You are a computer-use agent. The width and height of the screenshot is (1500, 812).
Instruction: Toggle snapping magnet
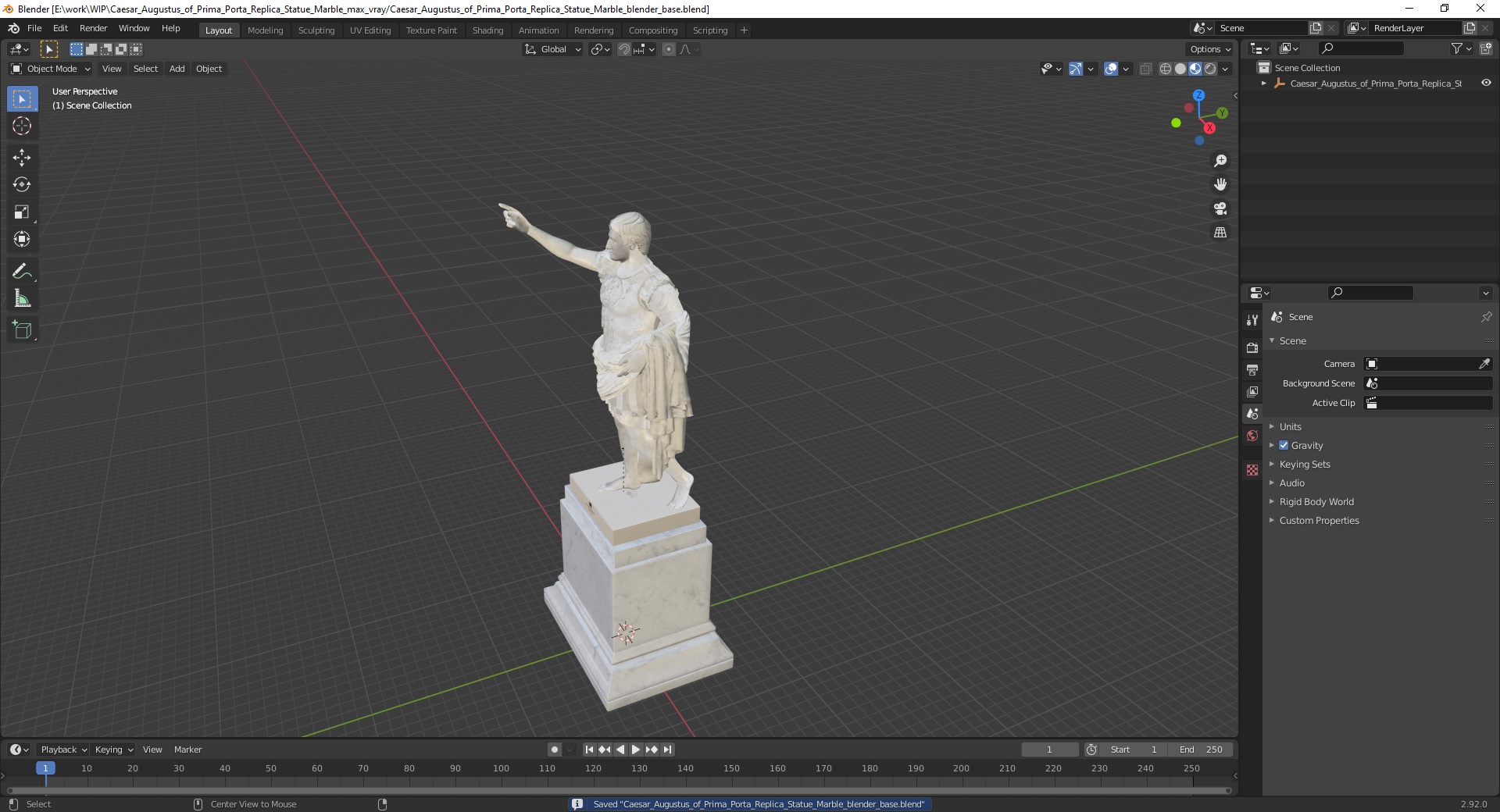[x=623, y=49]
